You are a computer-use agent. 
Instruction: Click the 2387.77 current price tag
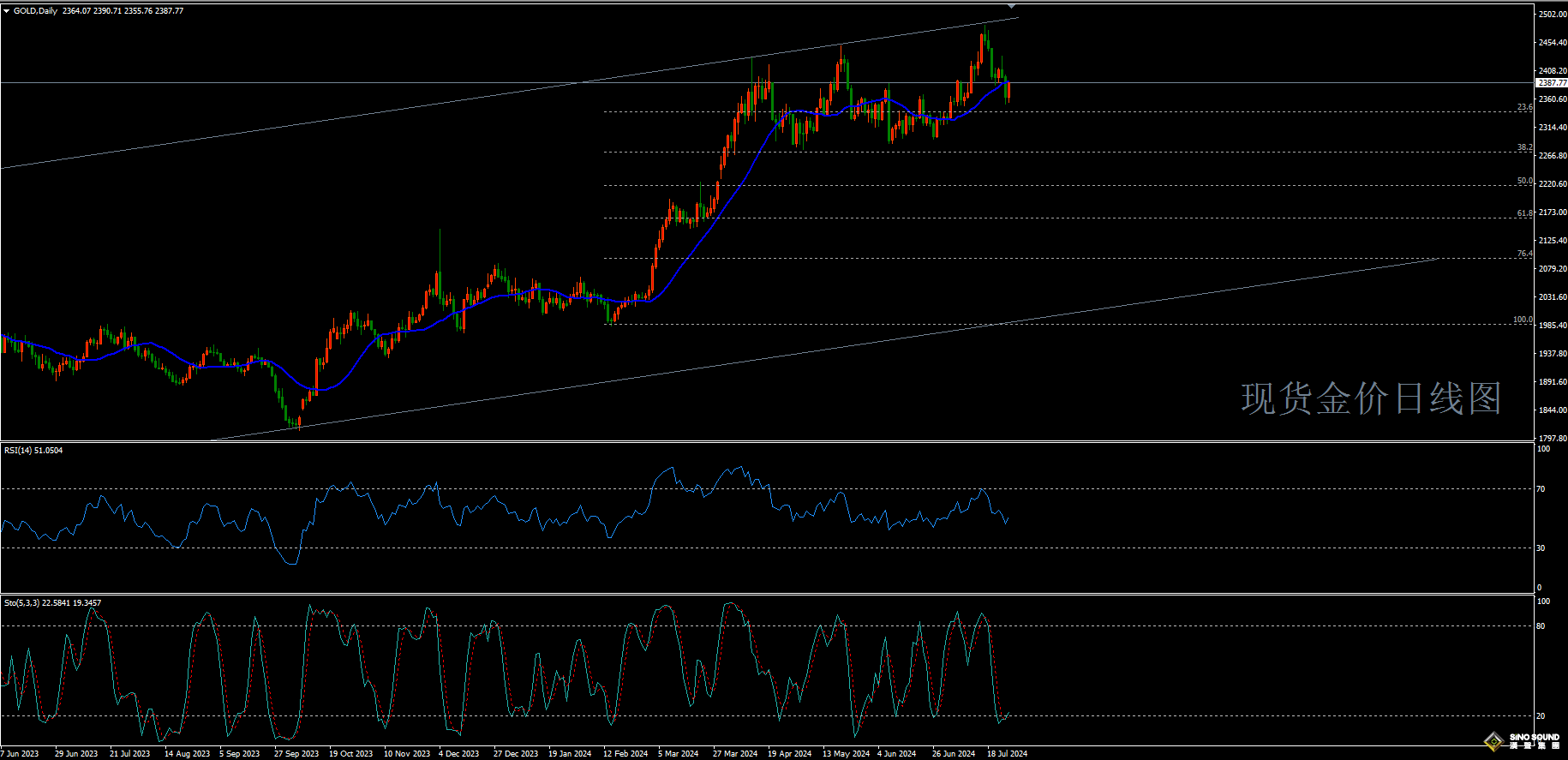[x=1551, y=83]
